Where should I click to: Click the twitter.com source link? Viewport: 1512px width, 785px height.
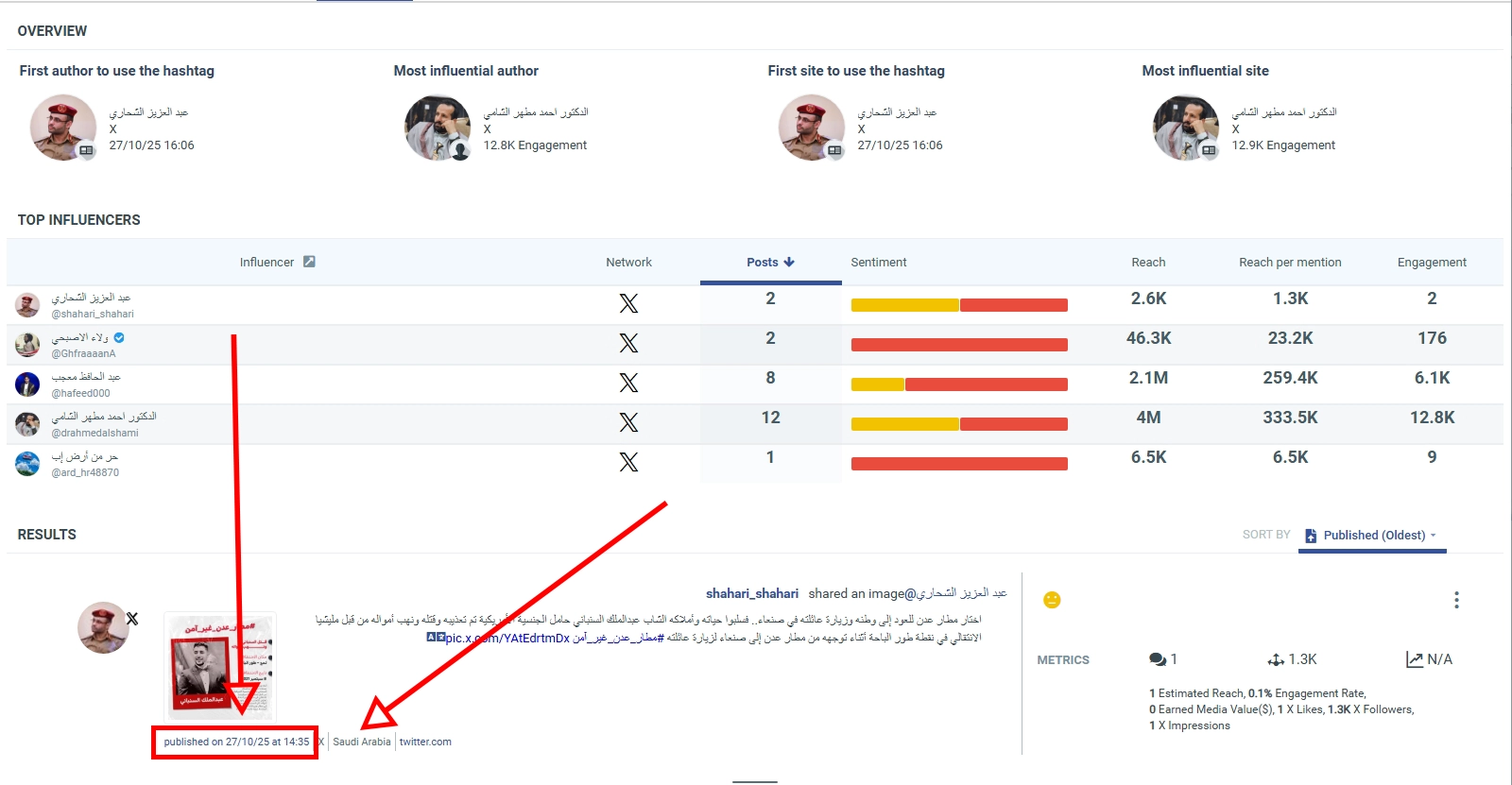(425, 742)
